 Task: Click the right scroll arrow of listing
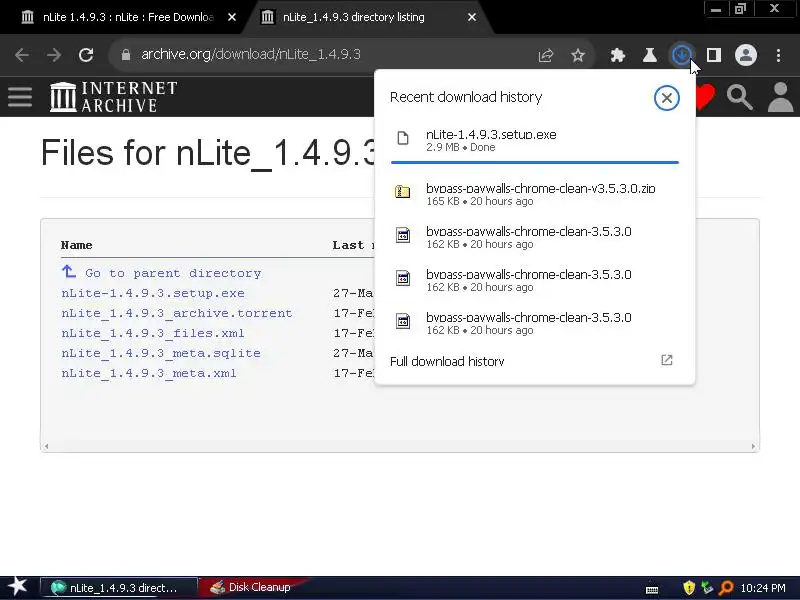click(753, 446)
